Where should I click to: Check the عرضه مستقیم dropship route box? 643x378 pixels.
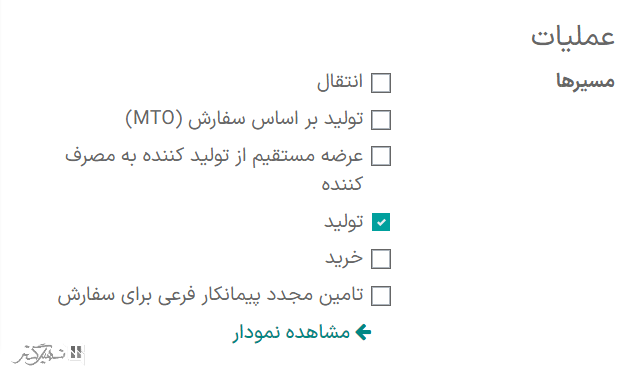click(381, 157)
